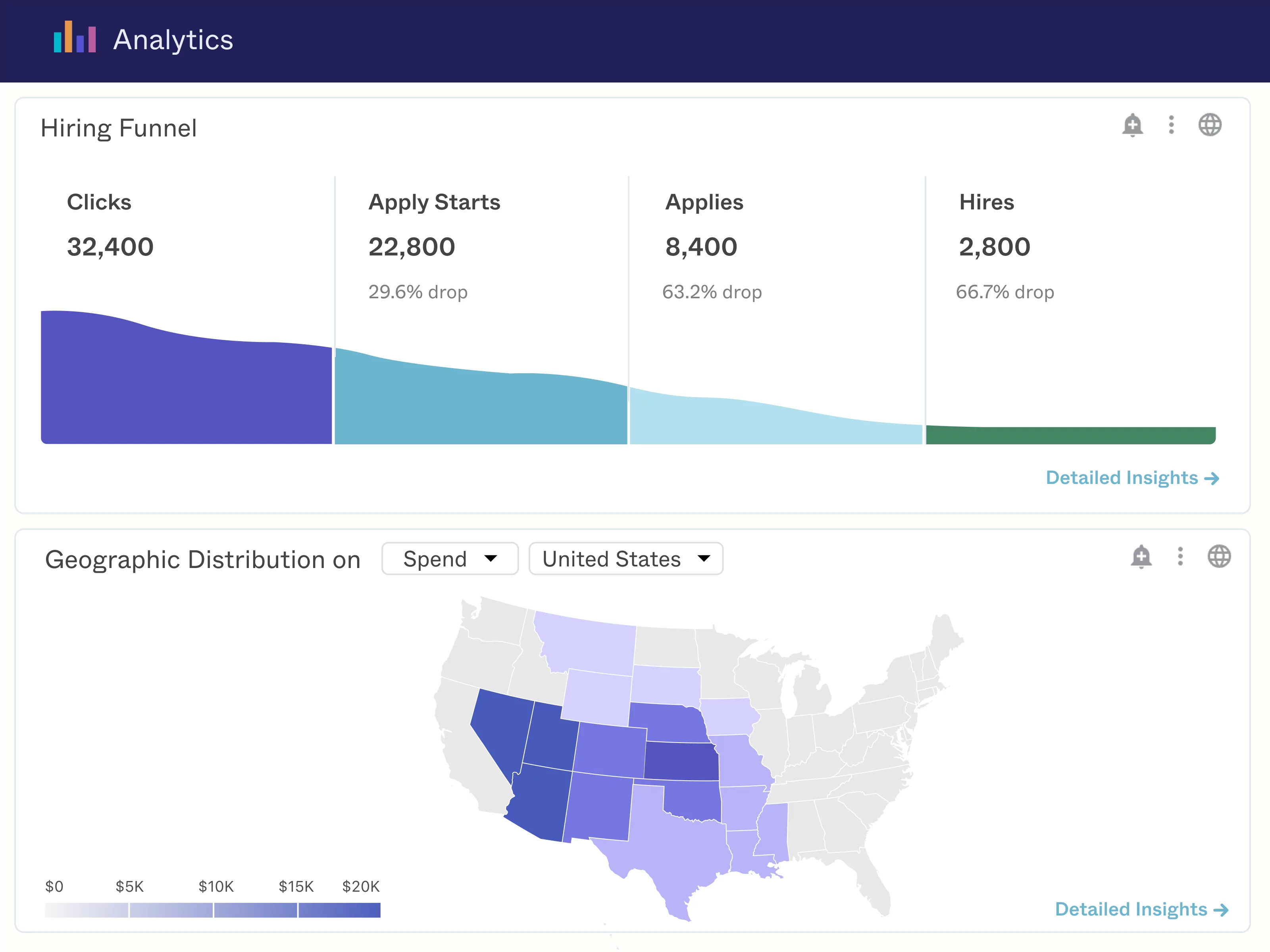Click arrow icon beside funnel Detailed Insights
The width and height of the screenshot is (1270, 952).
[1212, 479]
